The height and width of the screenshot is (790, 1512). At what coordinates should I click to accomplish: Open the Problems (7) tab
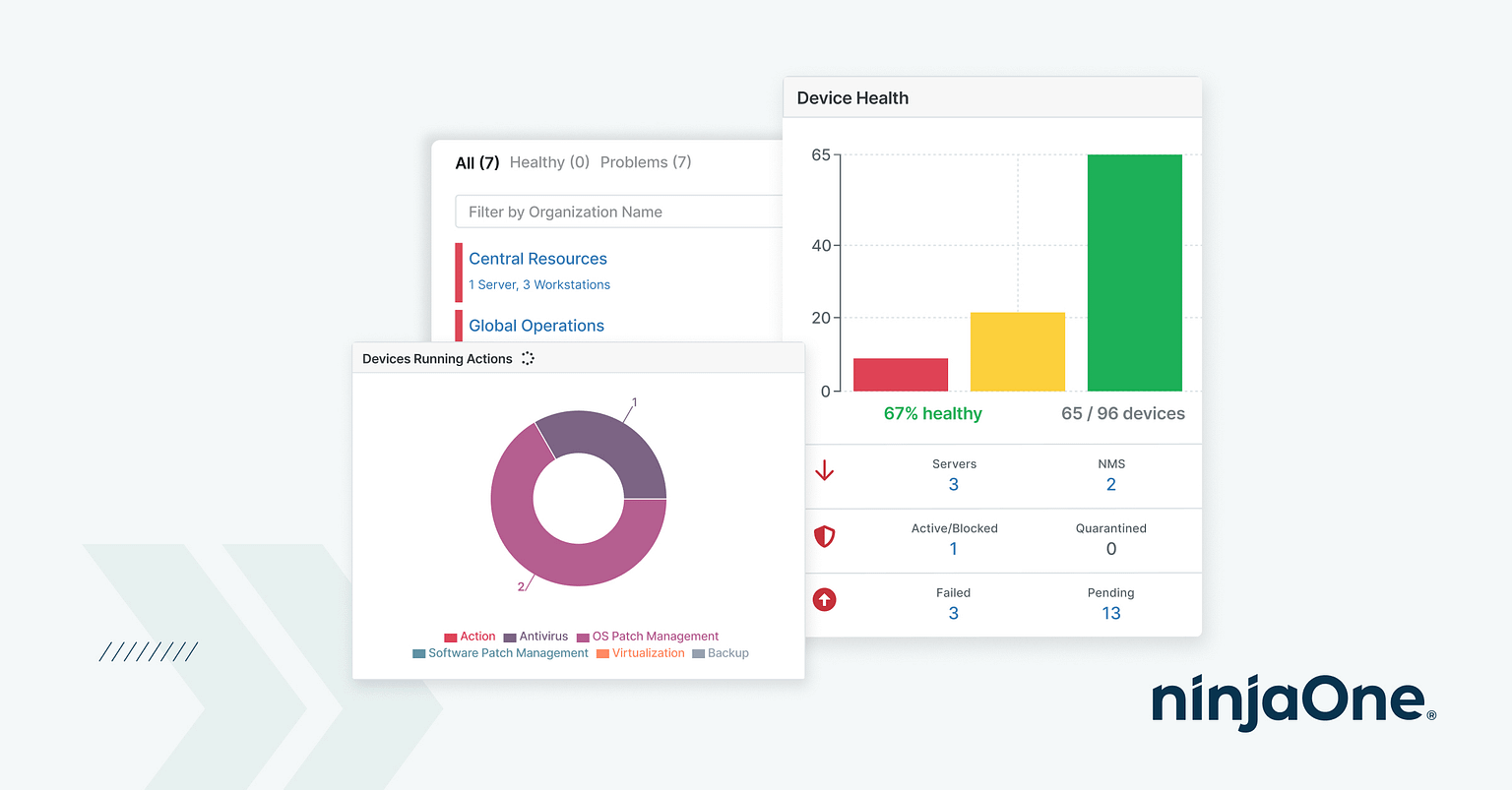tap(646, 161)
